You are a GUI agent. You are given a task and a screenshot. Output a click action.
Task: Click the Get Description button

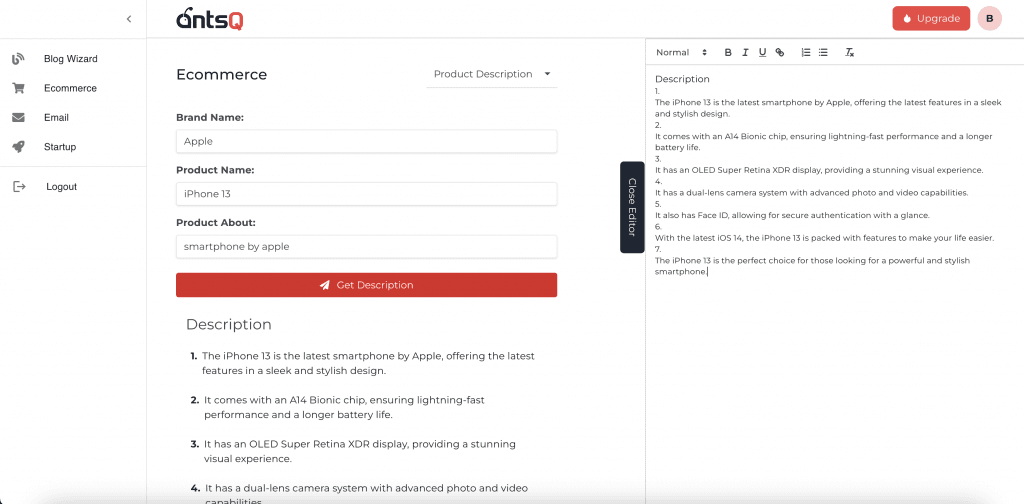pyautogui.click(x=366, y=285)
